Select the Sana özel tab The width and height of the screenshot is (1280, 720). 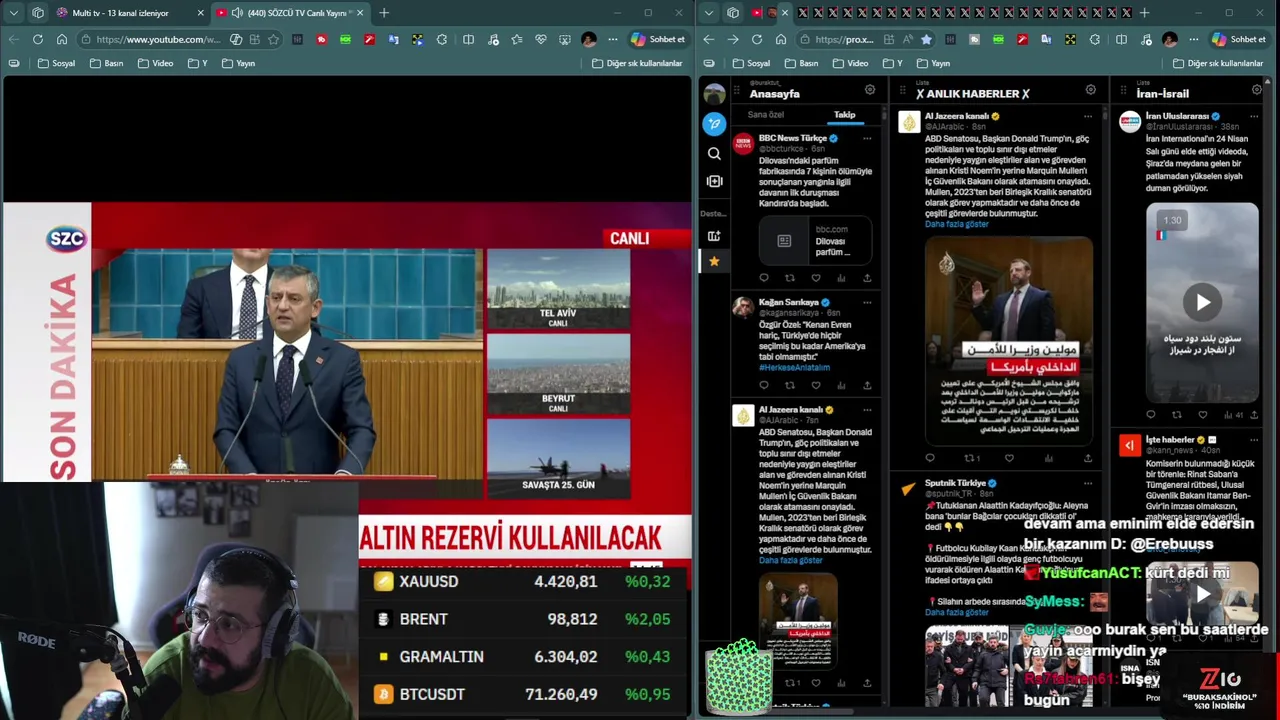pos(766,115)
